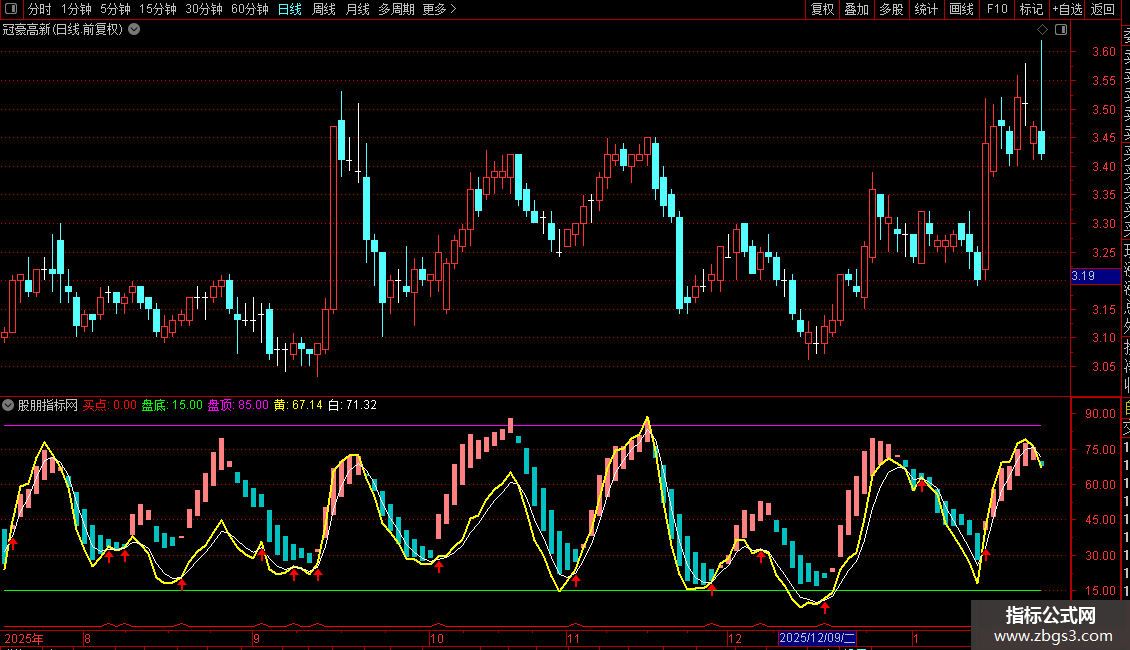The image size is (1130, 650).
Task: Toggle the left sidebar panel icon
Action: click(11, 9)
